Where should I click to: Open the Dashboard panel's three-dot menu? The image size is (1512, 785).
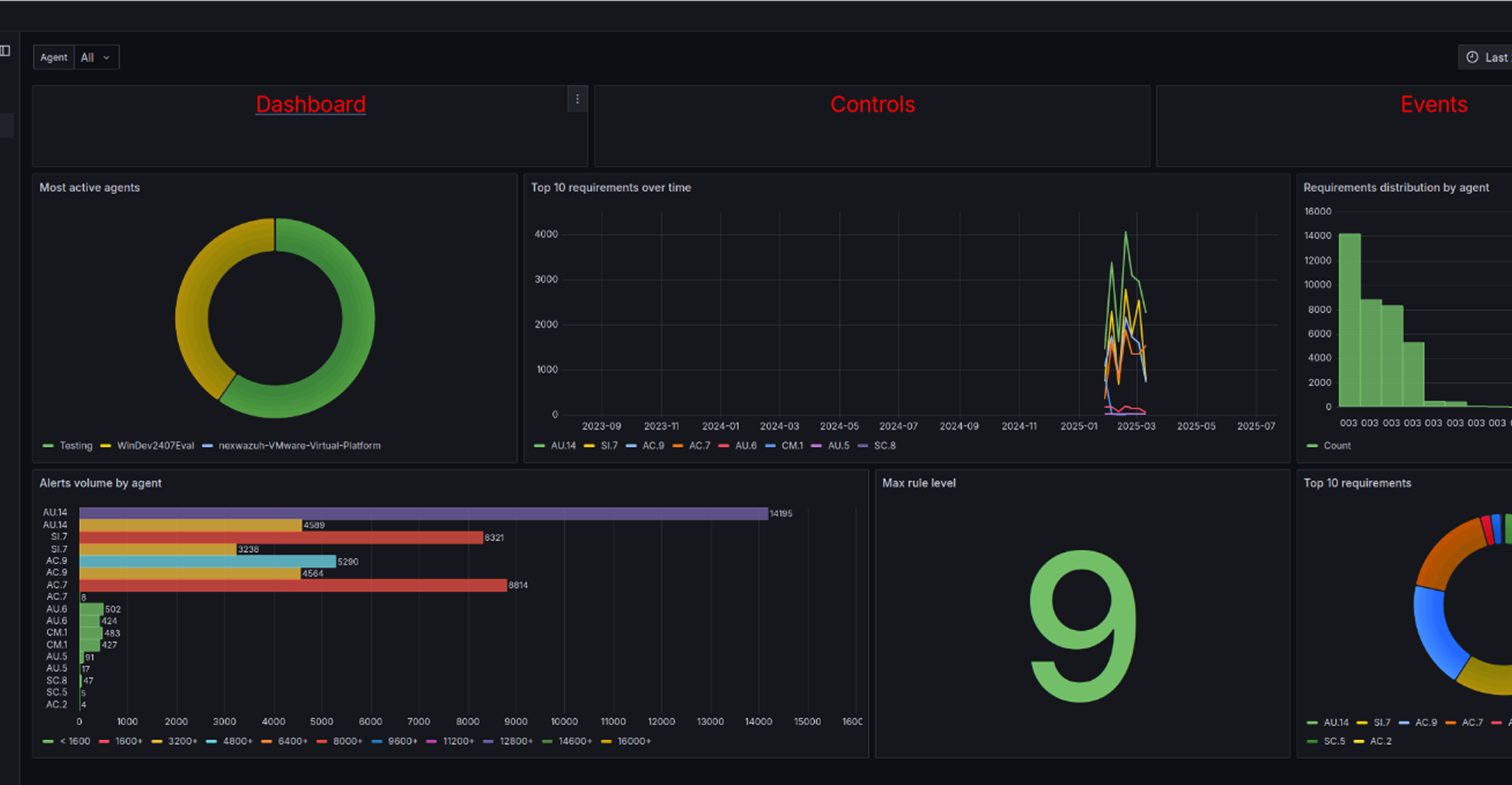(x=577, y=99)
